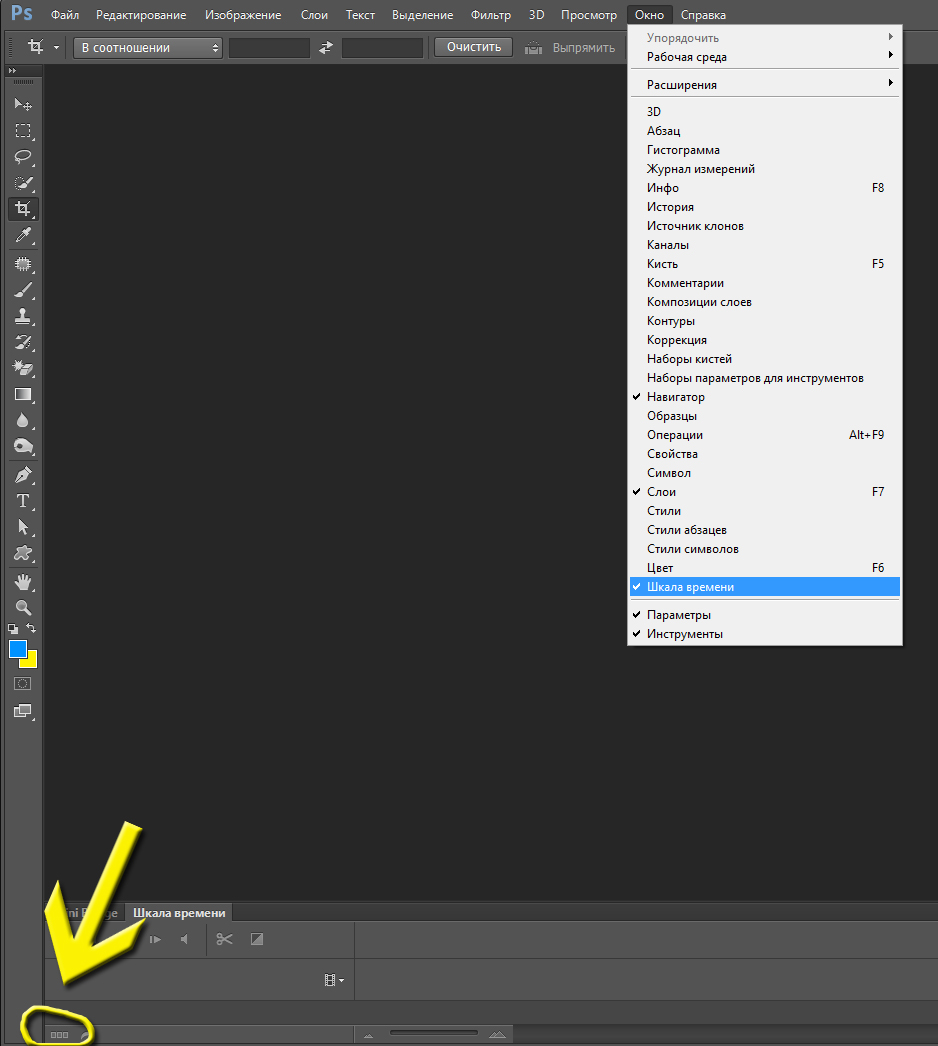Enable the Каналы panel

[765, 245]
